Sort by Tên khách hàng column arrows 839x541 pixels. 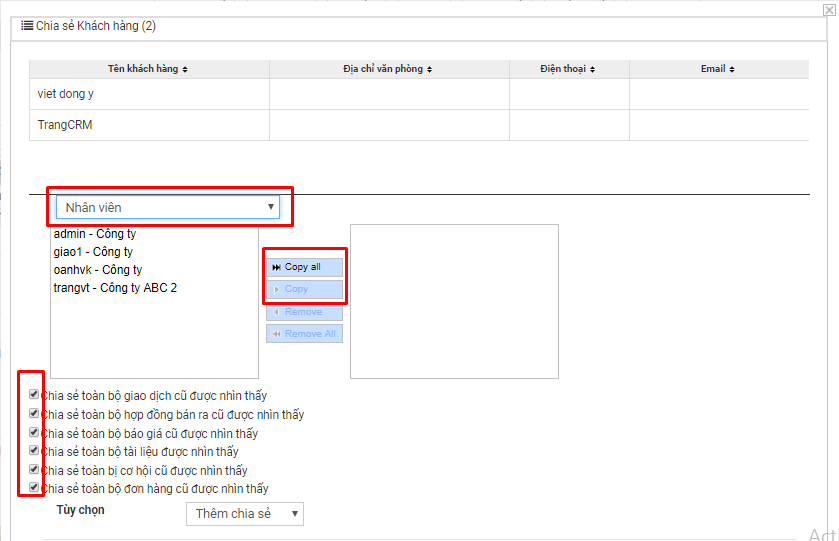(x=185, y=70)
